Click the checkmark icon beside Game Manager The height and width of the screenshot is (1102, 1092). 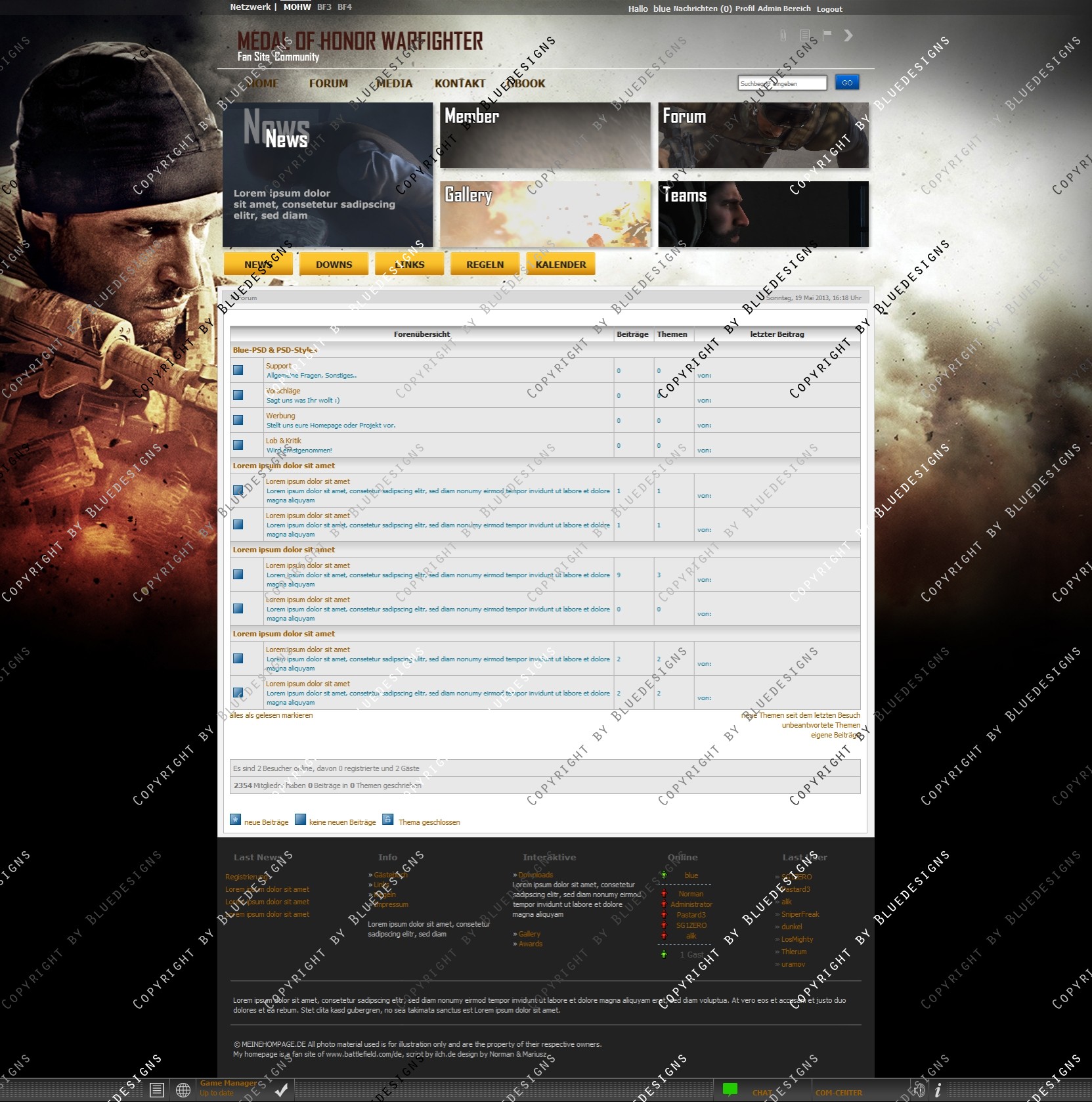click(x=281, y=1090)
